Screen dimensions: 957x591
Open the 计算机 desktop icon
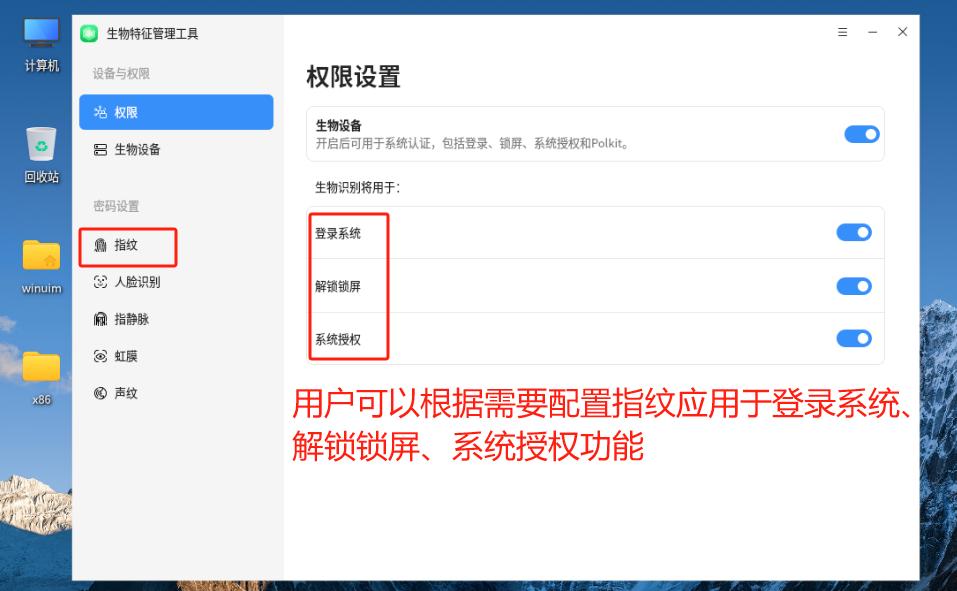[x=42, y=45]
